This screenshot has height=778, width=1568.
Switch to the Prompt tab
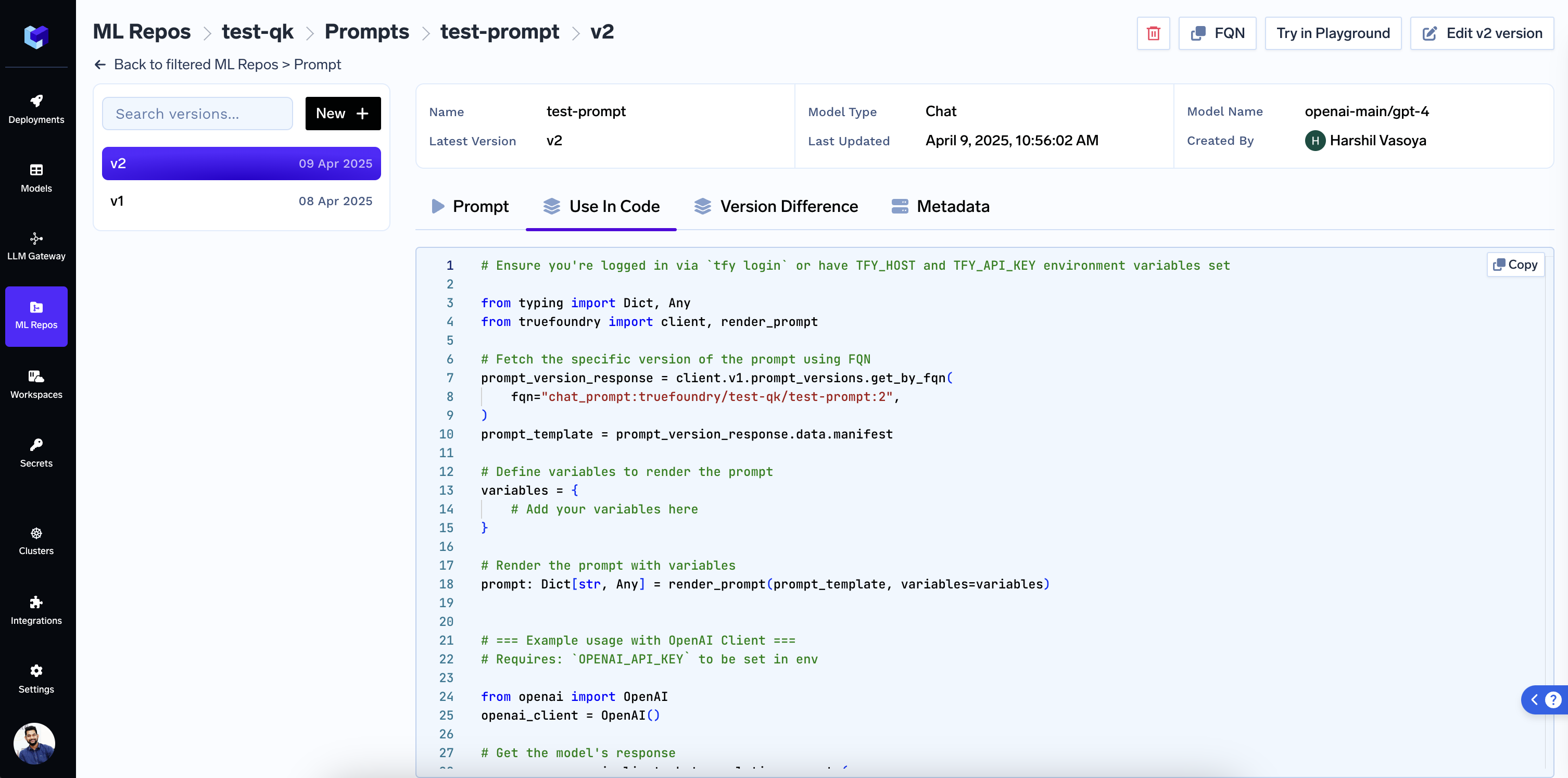[x=469, y=206]
